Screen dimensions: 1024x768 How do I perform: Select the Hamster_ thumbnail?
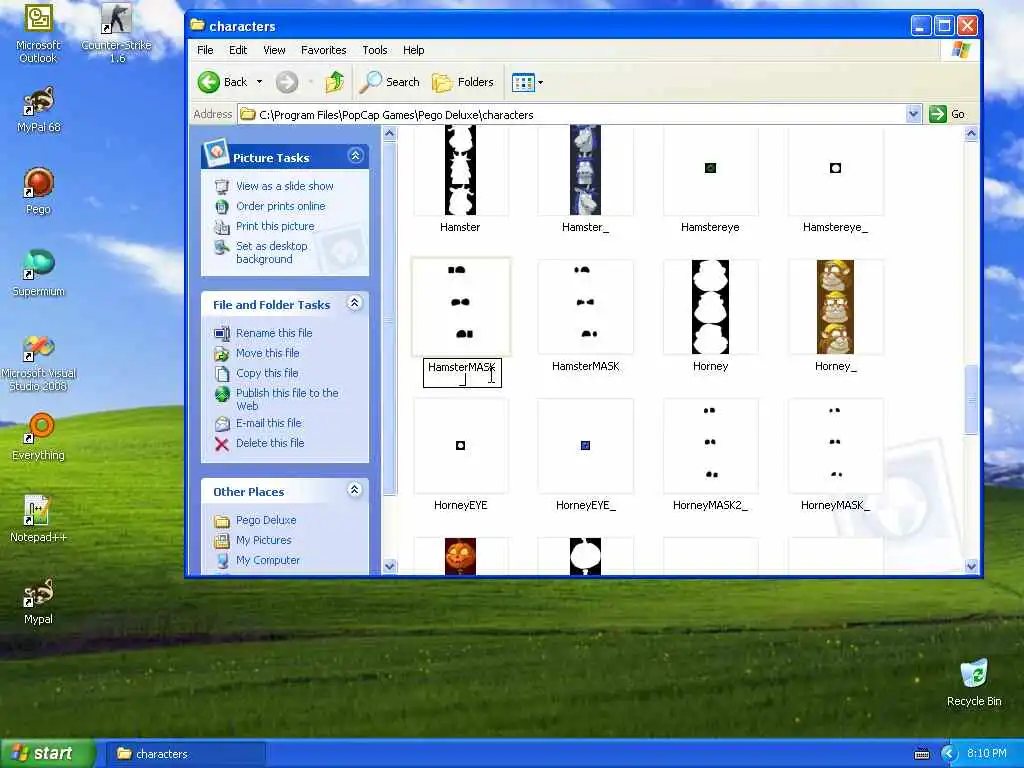tap(585, 170)
